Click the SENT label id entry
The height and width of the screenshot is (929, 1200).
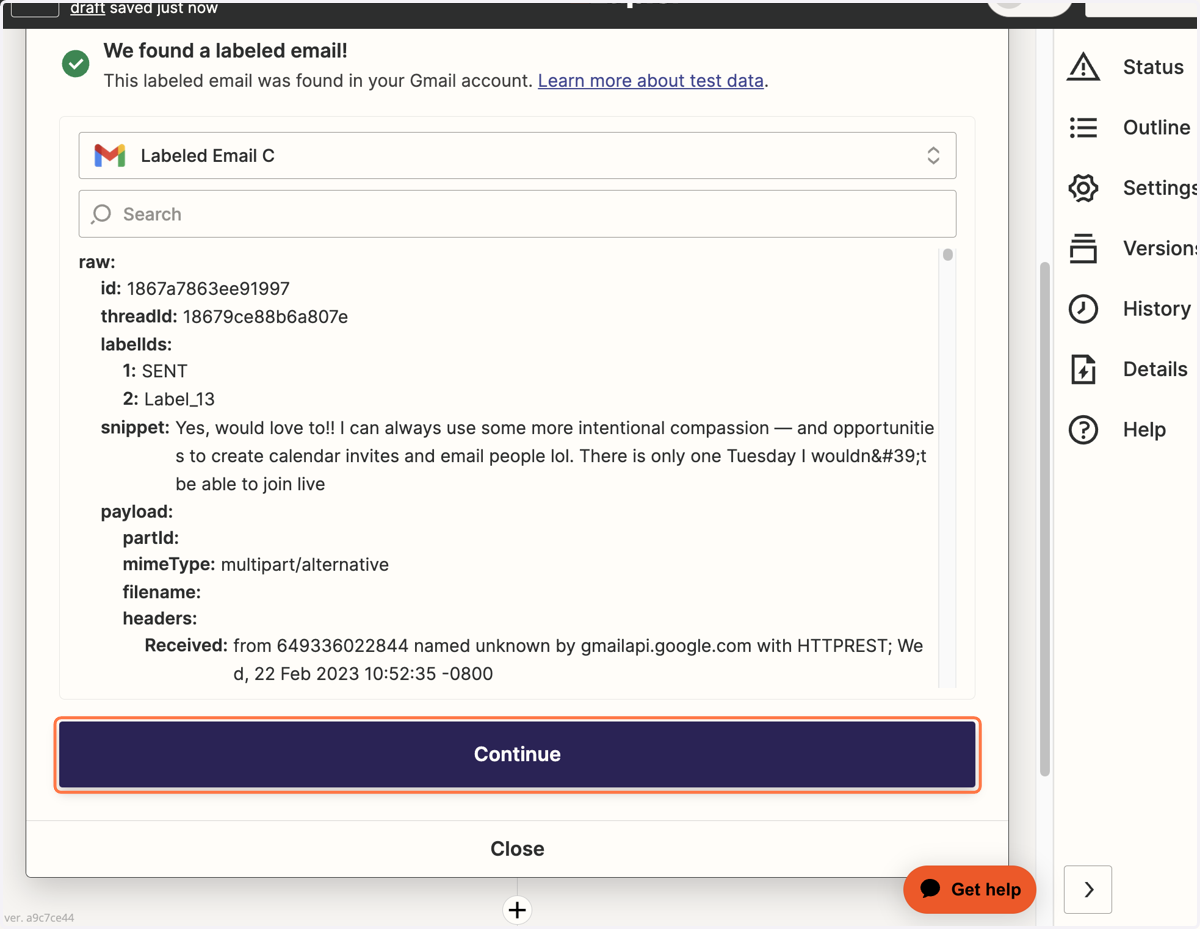tap(165, 371)
